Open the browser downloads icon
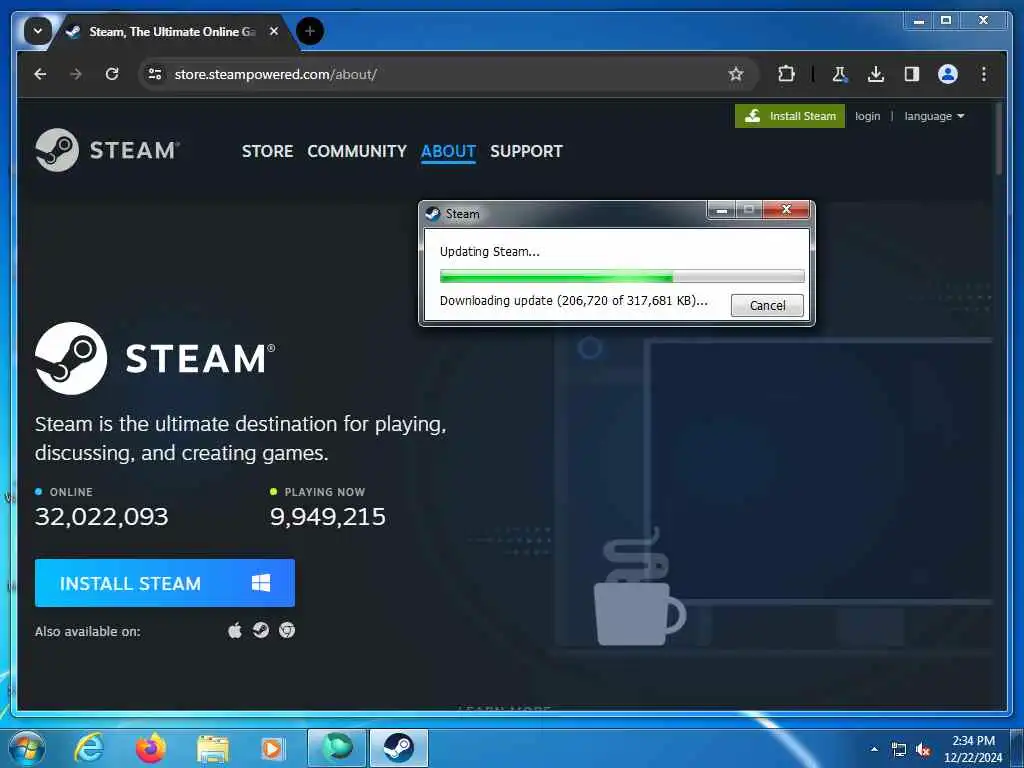Image resolution: width=1024 pixels, height=768 pixels. (x=876, y=74)
